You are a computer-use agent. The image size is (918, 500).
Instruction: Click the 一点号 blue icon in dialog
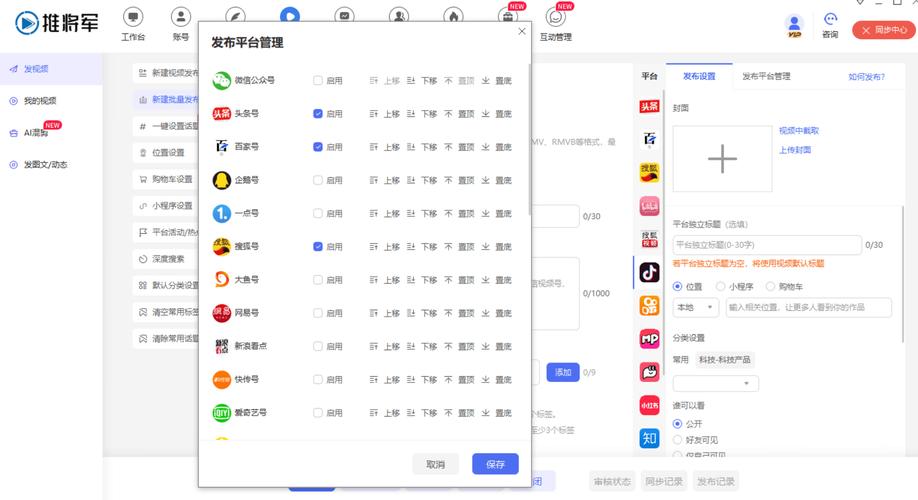pos(221,213)
